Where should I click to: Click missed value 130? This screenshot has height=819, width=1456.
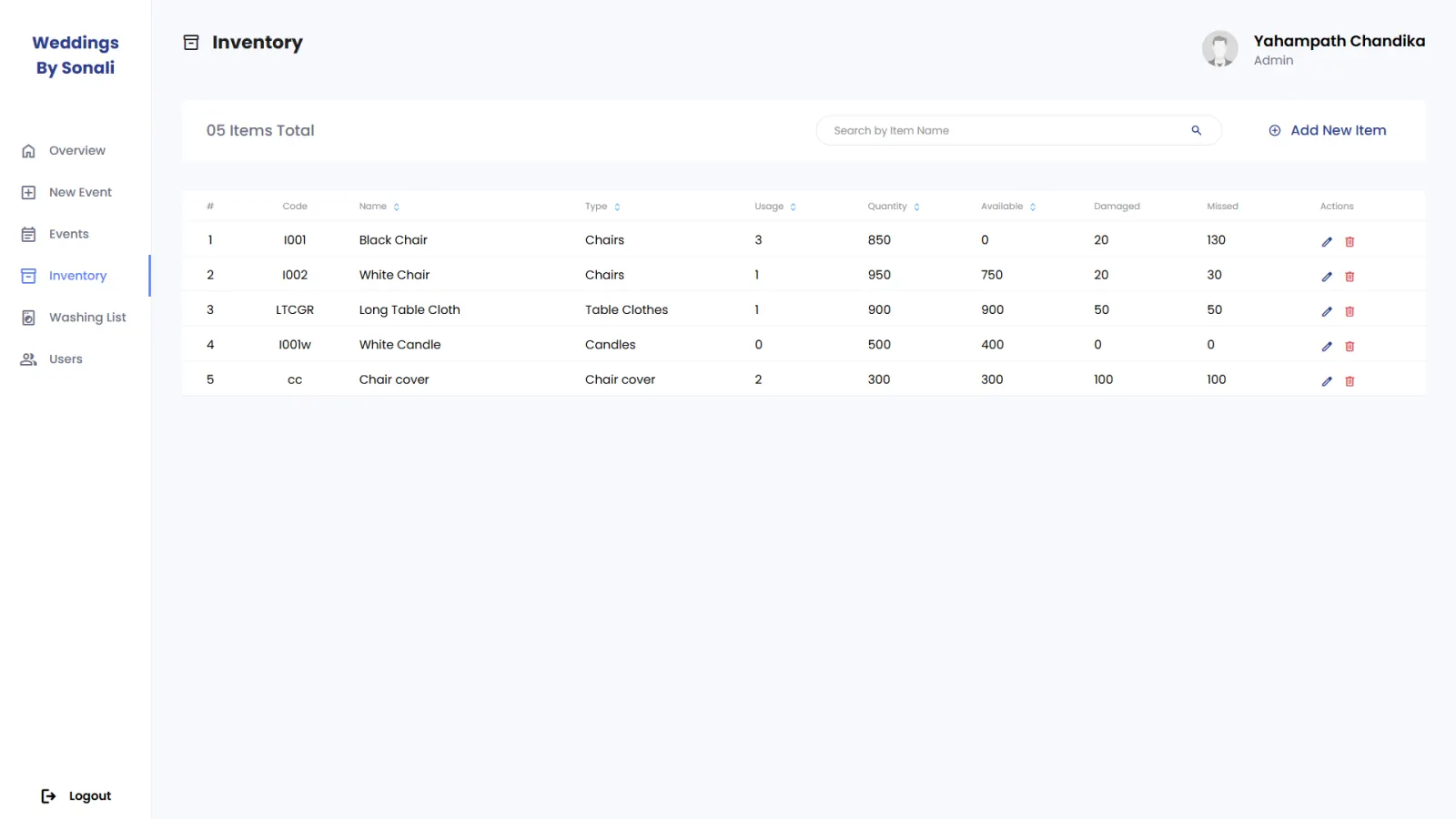point(1216,240)
